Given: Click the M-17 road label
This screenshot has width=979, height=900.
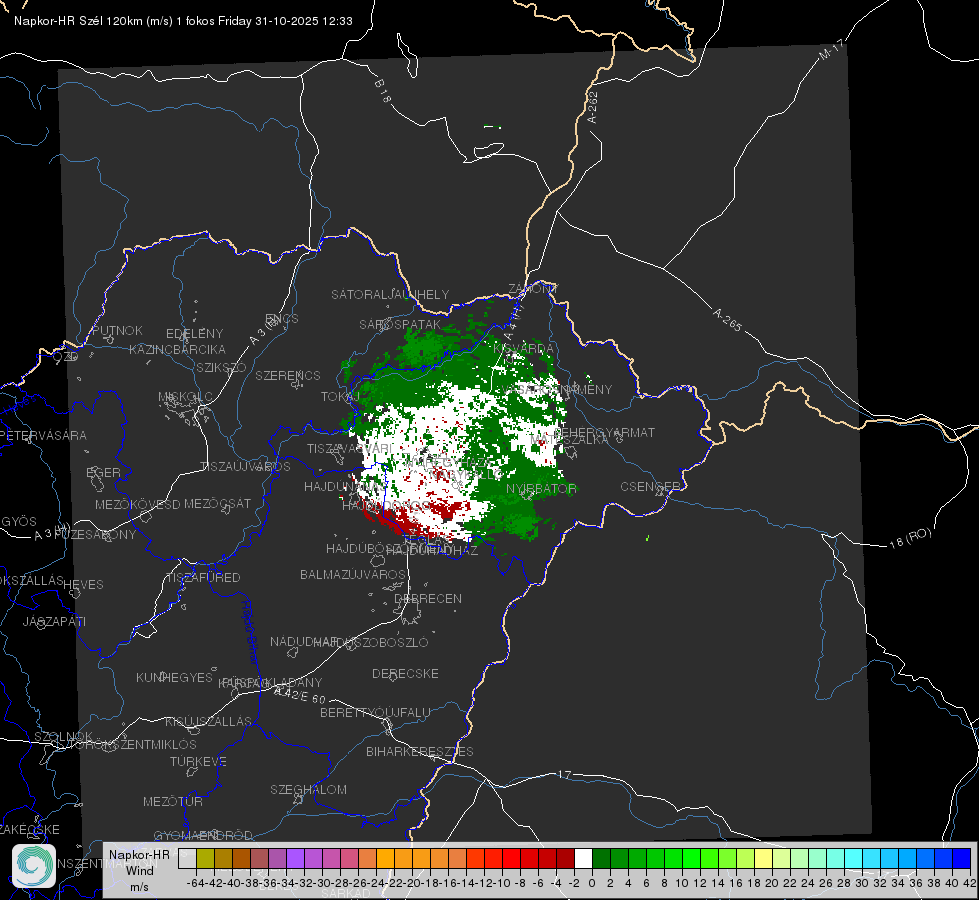Looking at the screenshot, I should (831, 49).
